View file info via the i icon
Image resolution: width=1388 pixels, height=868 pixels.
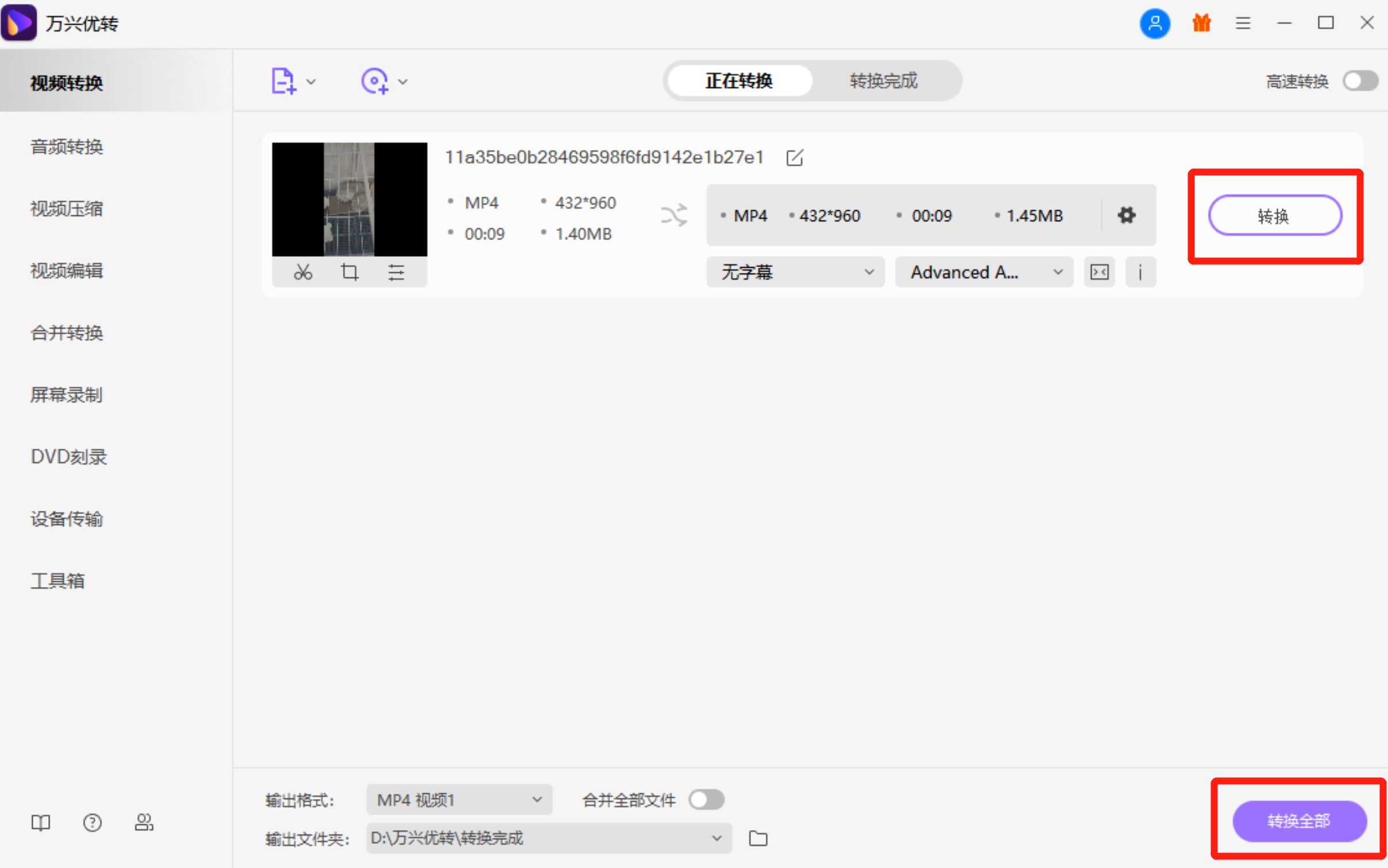pos(1140,272)
